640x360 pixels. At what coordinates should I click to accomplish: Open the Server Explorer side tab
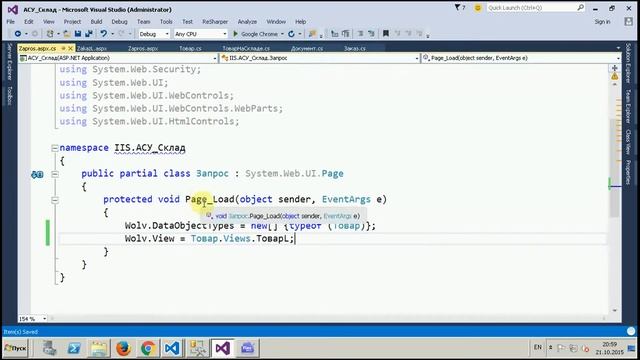[10, 62]
